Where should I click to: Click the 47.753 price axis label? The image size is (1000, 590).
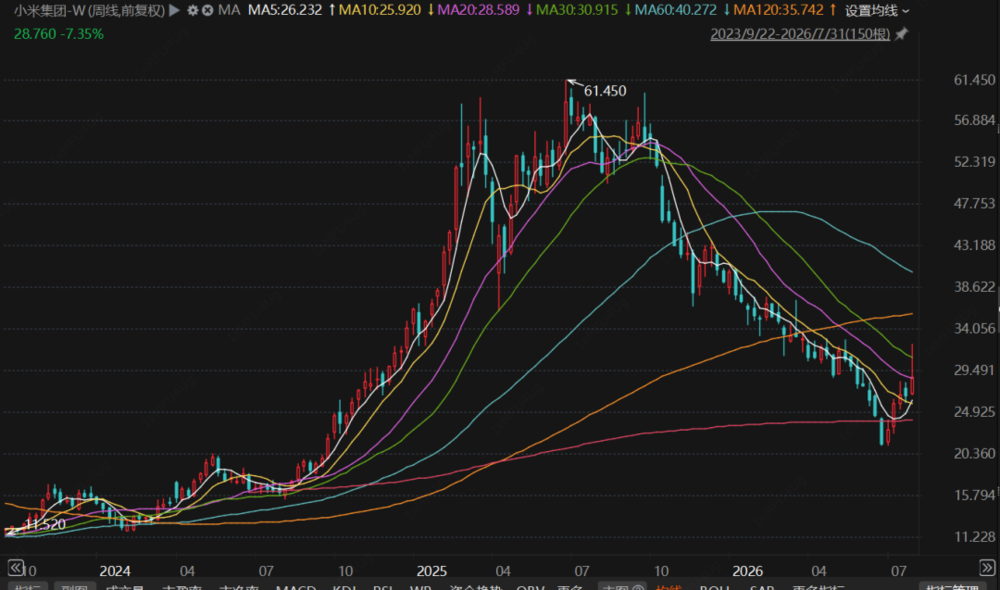coord(974,203)
